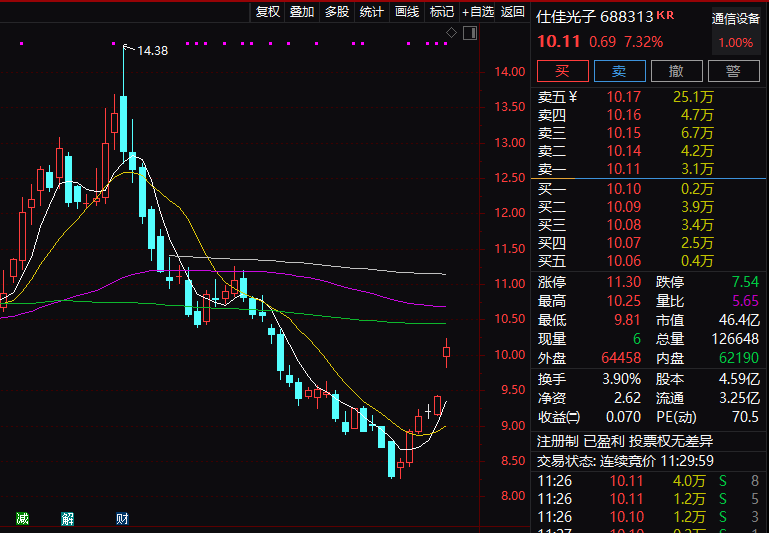Open the 统计 statistics tool
This screenshot has height=533, width=769.
click(x=372, y=12)
